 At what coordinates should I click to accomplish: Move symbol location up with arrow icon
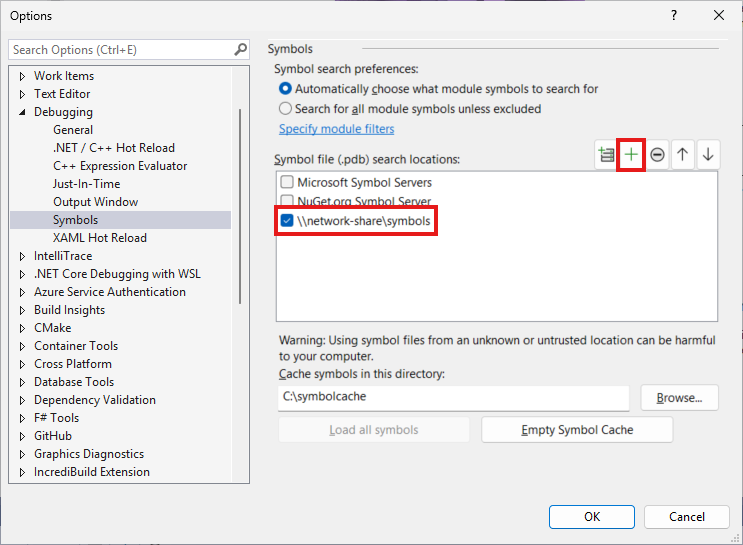(x=682, y=155)
